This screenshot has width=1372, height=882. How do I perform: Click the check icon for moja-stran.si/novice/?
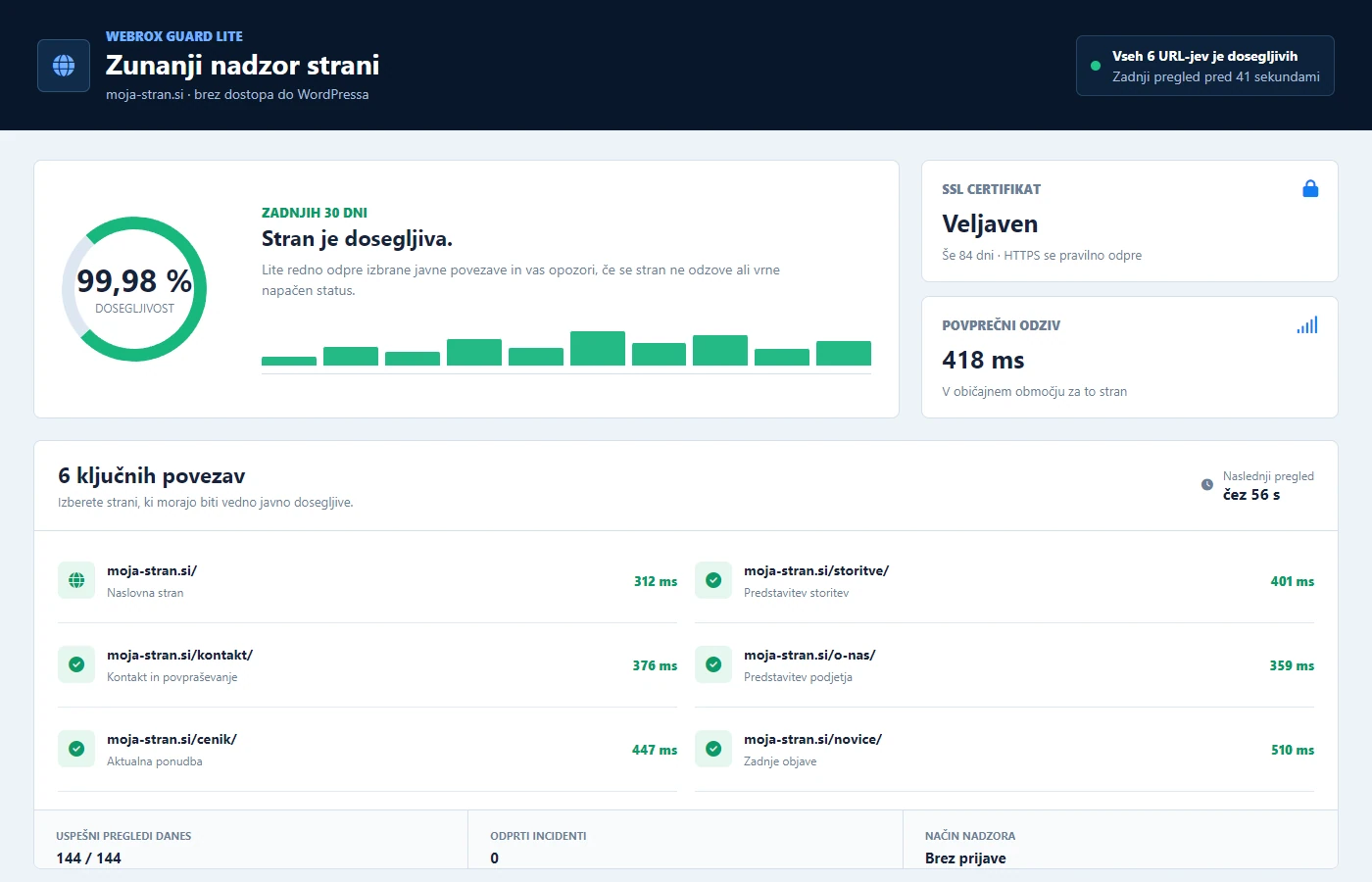[x=713, y=749]
